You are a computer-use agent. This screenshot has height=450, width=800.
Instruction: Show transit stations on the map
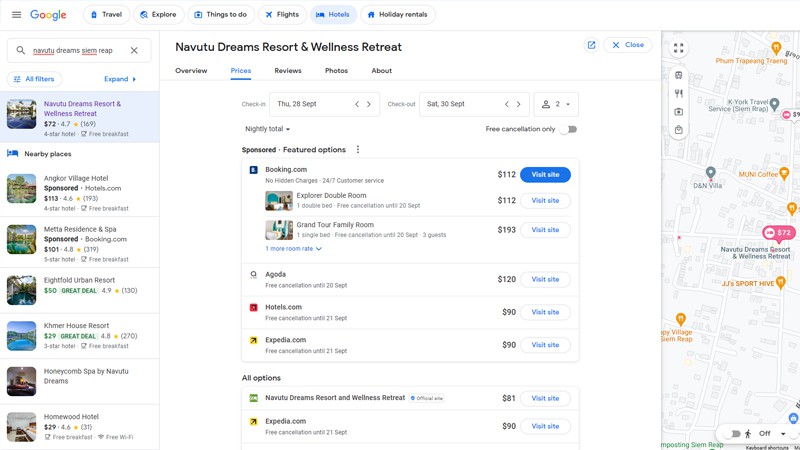(679, 75)
